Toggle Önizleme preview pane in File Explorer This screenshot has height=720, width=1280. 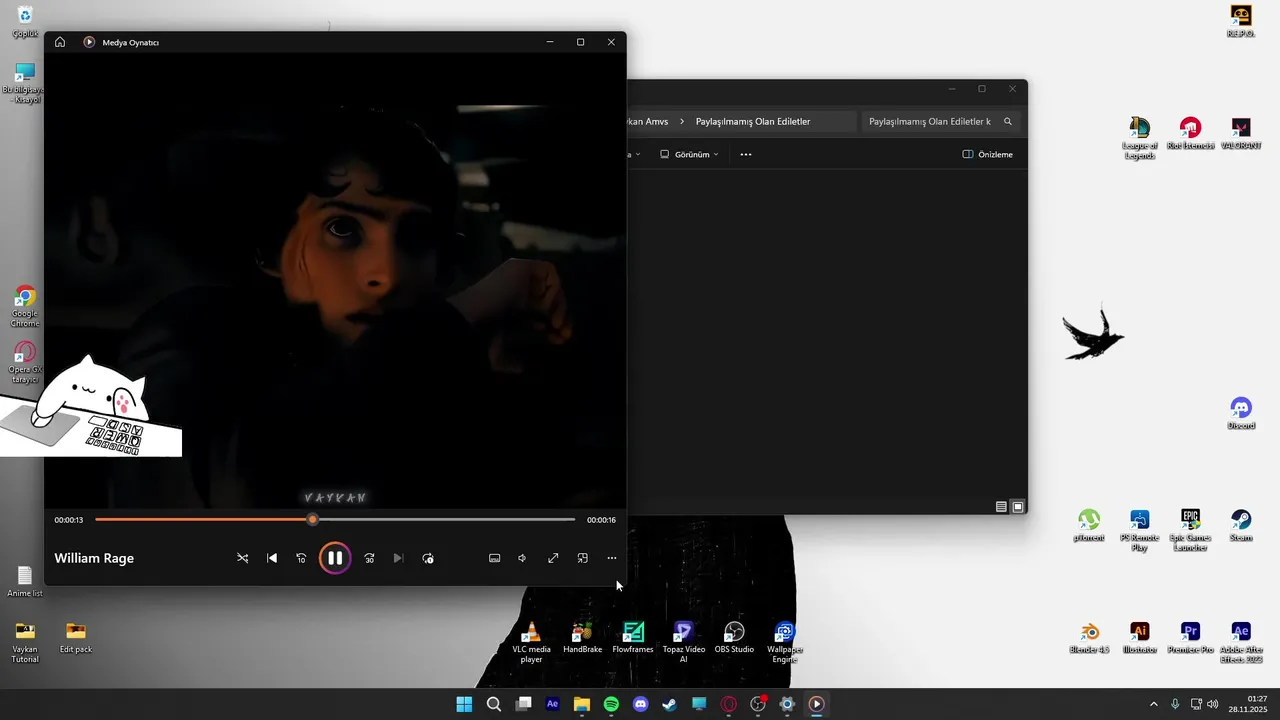[987, 154]
